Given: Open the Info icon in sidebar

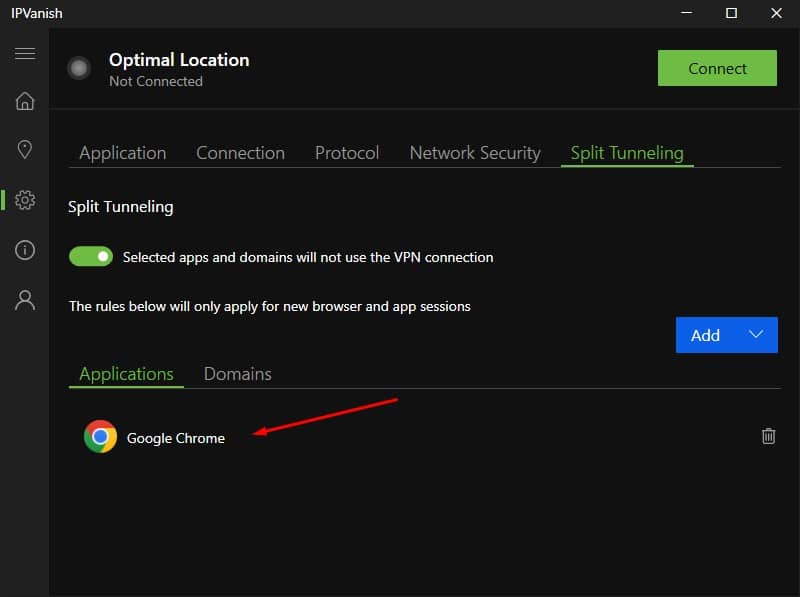Looking at the screenshot, I should coord(25,250).
